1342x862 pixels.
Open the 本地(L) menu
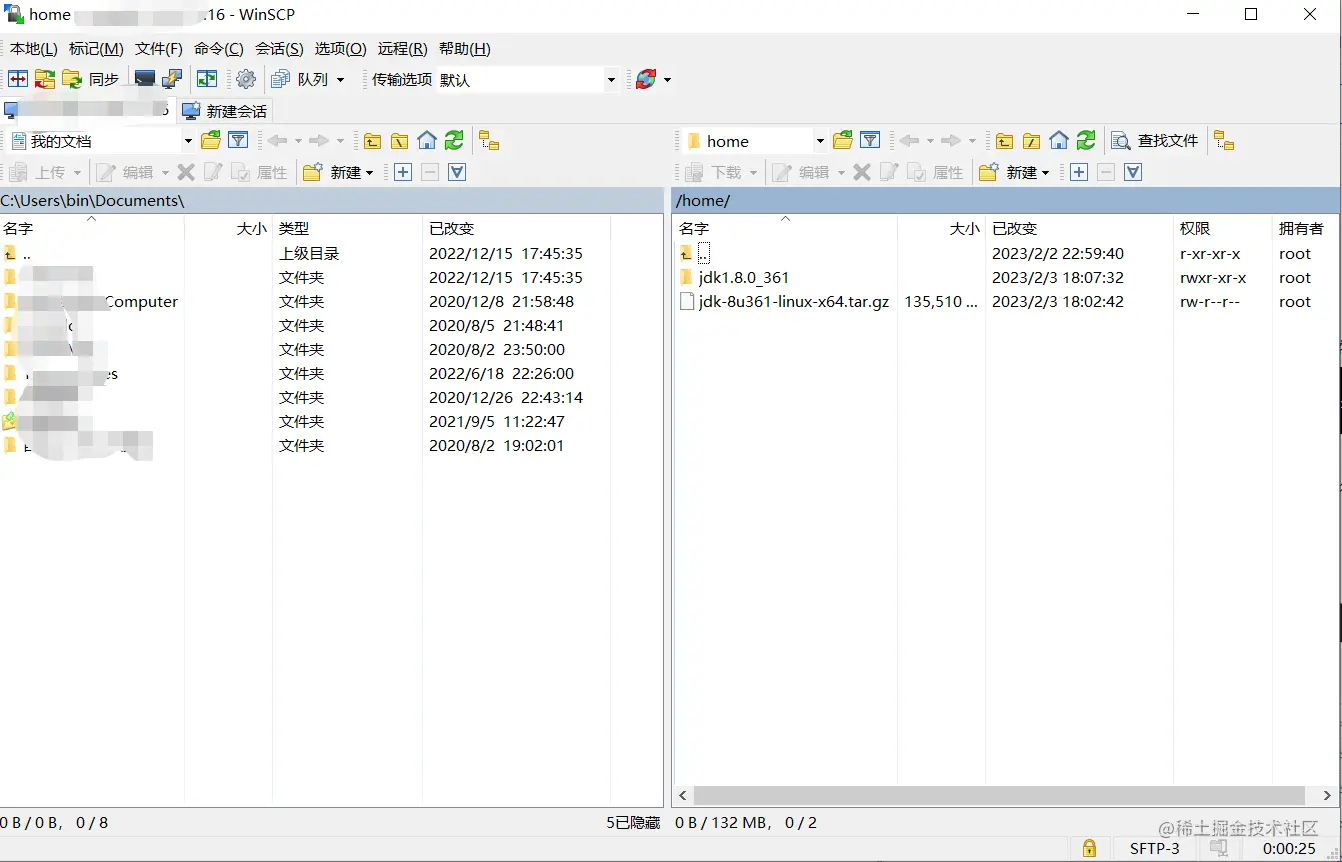(x=33, y=48)
